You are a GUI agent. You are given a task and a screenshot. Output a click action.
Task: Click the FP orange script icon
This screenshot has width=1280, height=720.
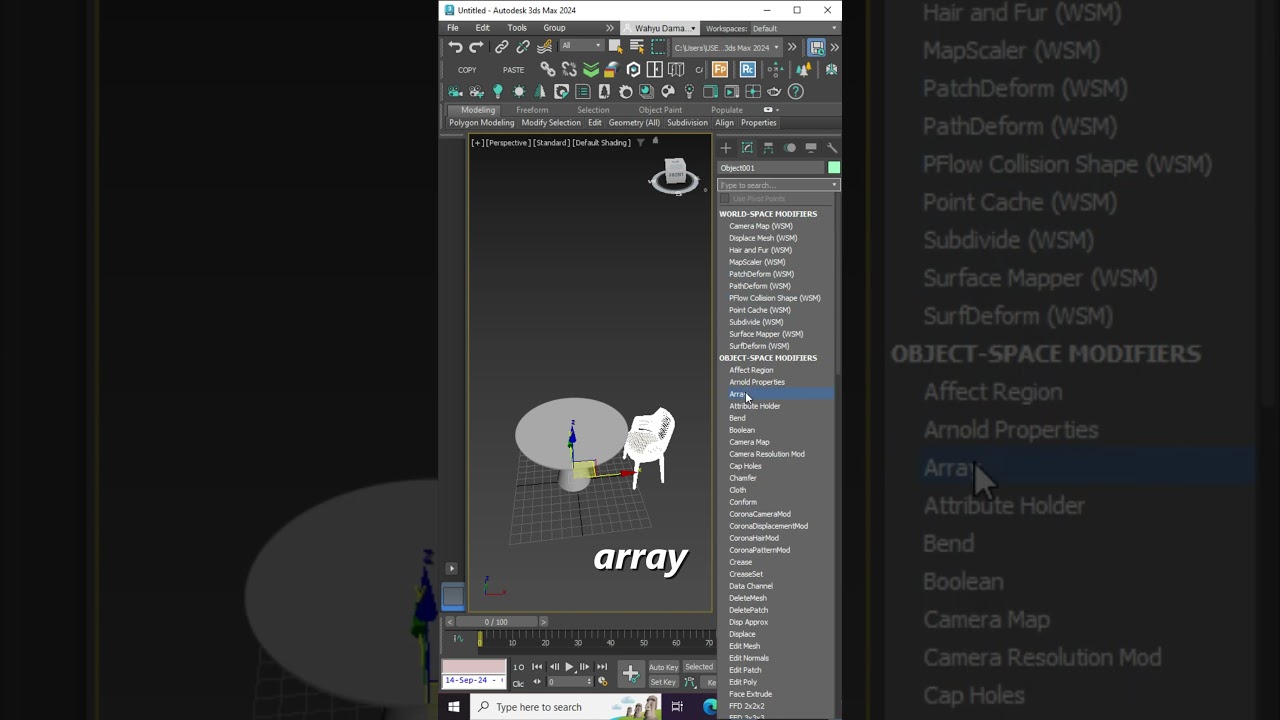(720, 69)
